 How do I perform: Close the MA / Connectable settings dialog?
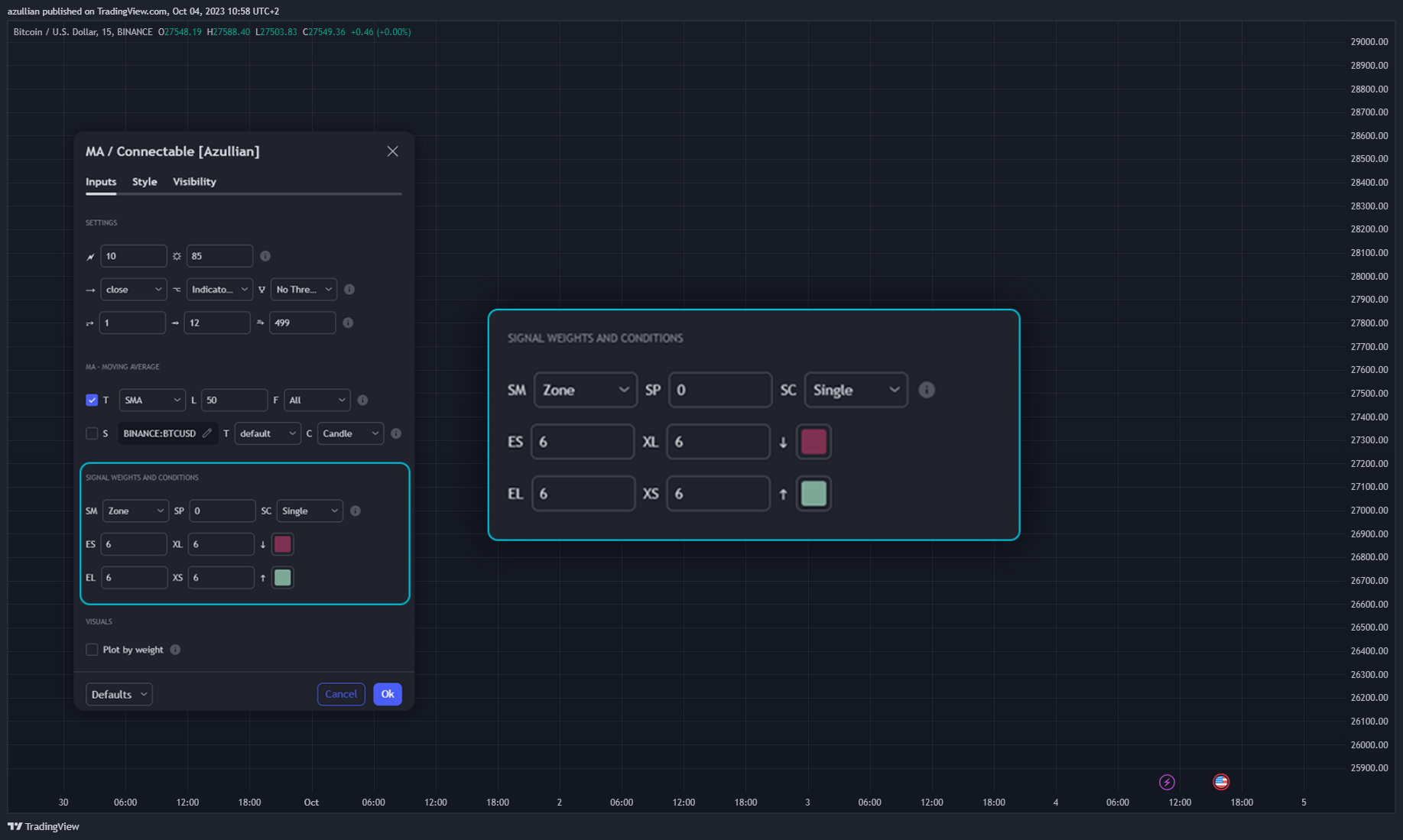[x=392, y=151]
